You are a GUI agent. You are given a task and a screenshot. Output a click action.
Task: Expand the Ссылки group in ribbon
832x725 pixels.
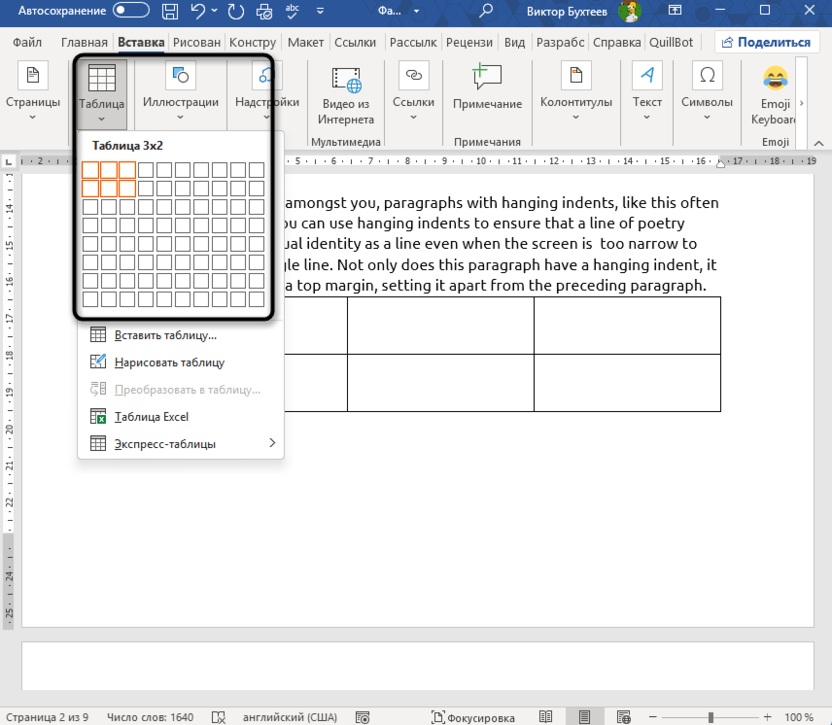(x=413, y=91)
